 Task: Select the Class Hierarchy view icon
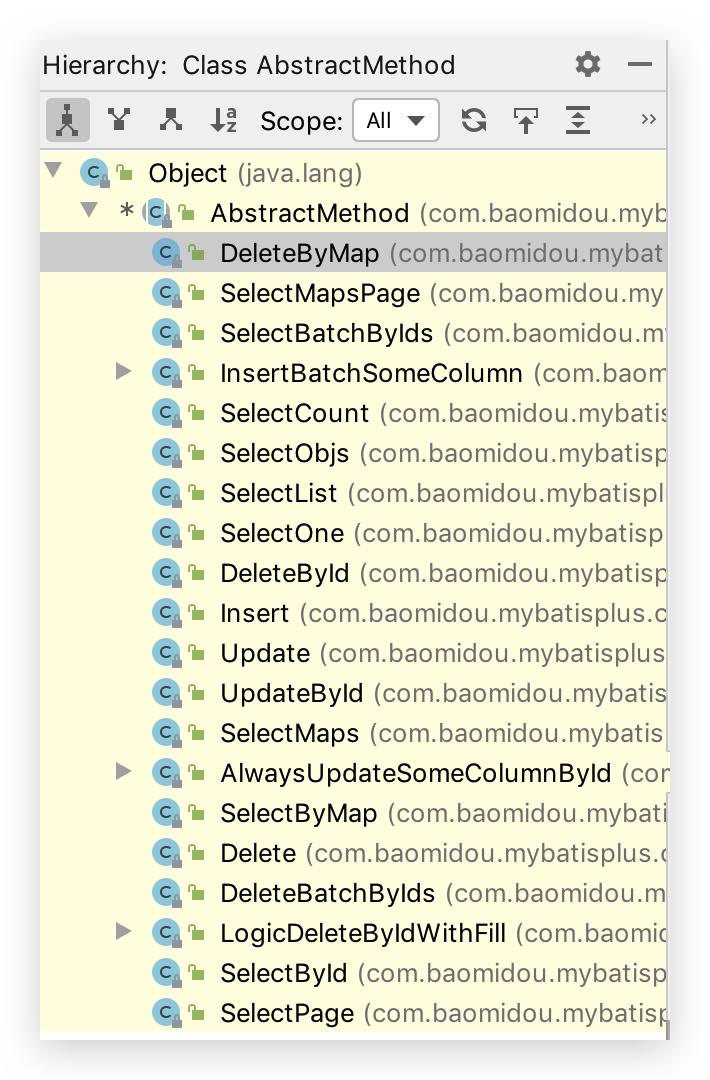point(67,121)
